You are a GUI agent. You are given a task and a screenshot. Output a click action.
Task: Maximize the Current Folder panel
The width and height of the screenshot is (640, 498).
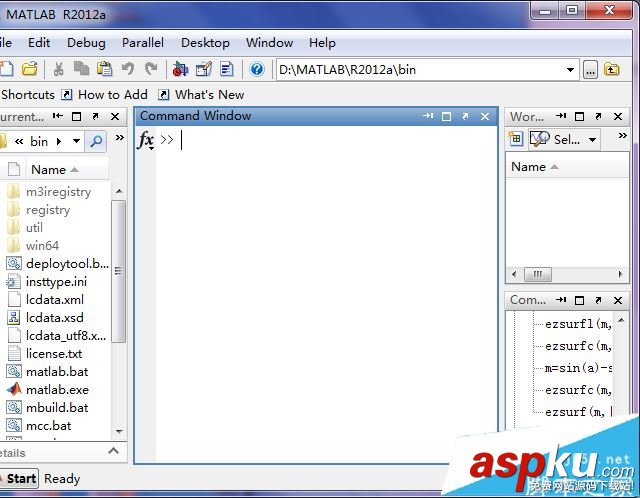coord(76,117)
